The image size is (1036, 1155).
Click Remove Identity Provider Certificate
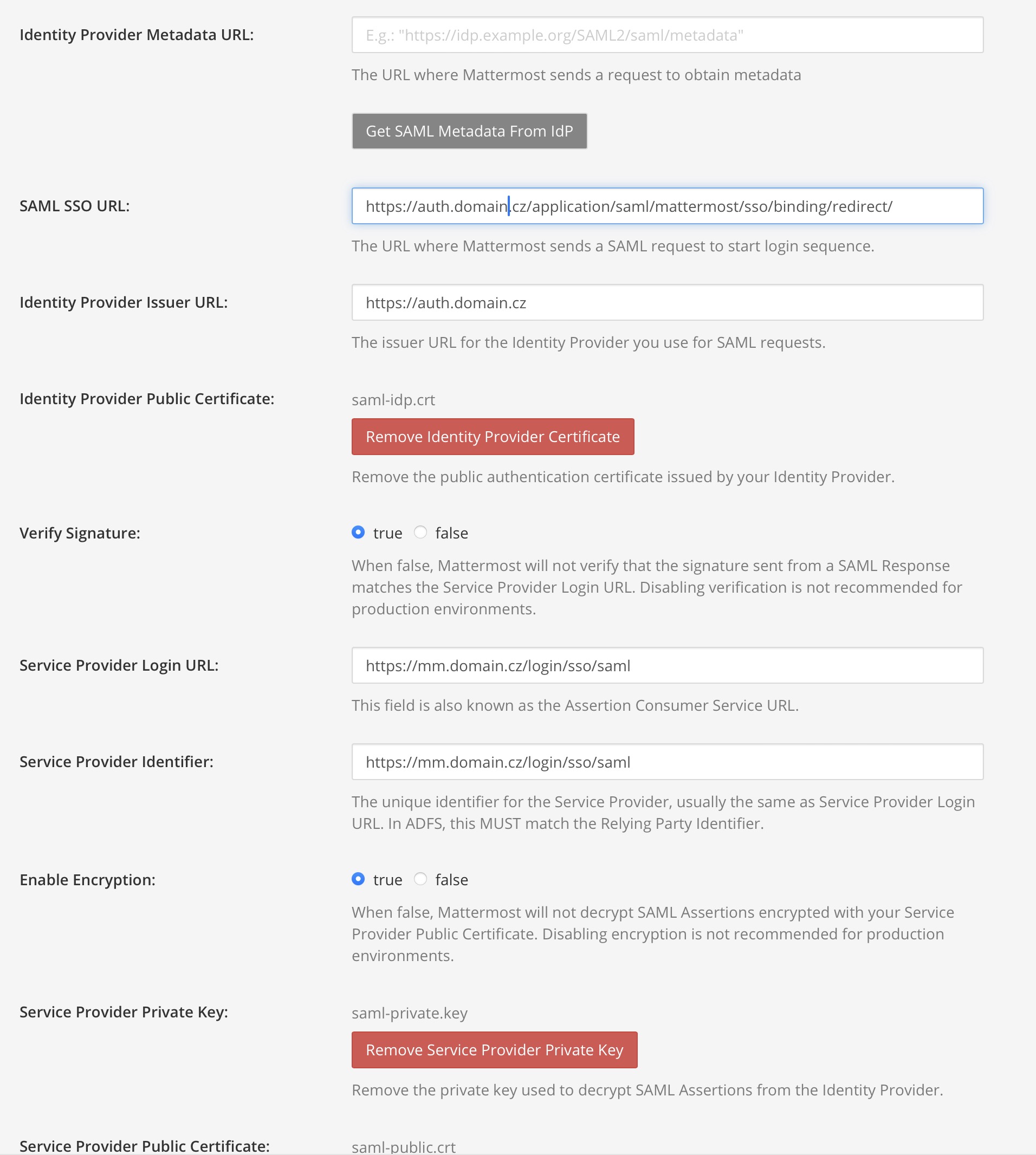[x=493, y=437]
